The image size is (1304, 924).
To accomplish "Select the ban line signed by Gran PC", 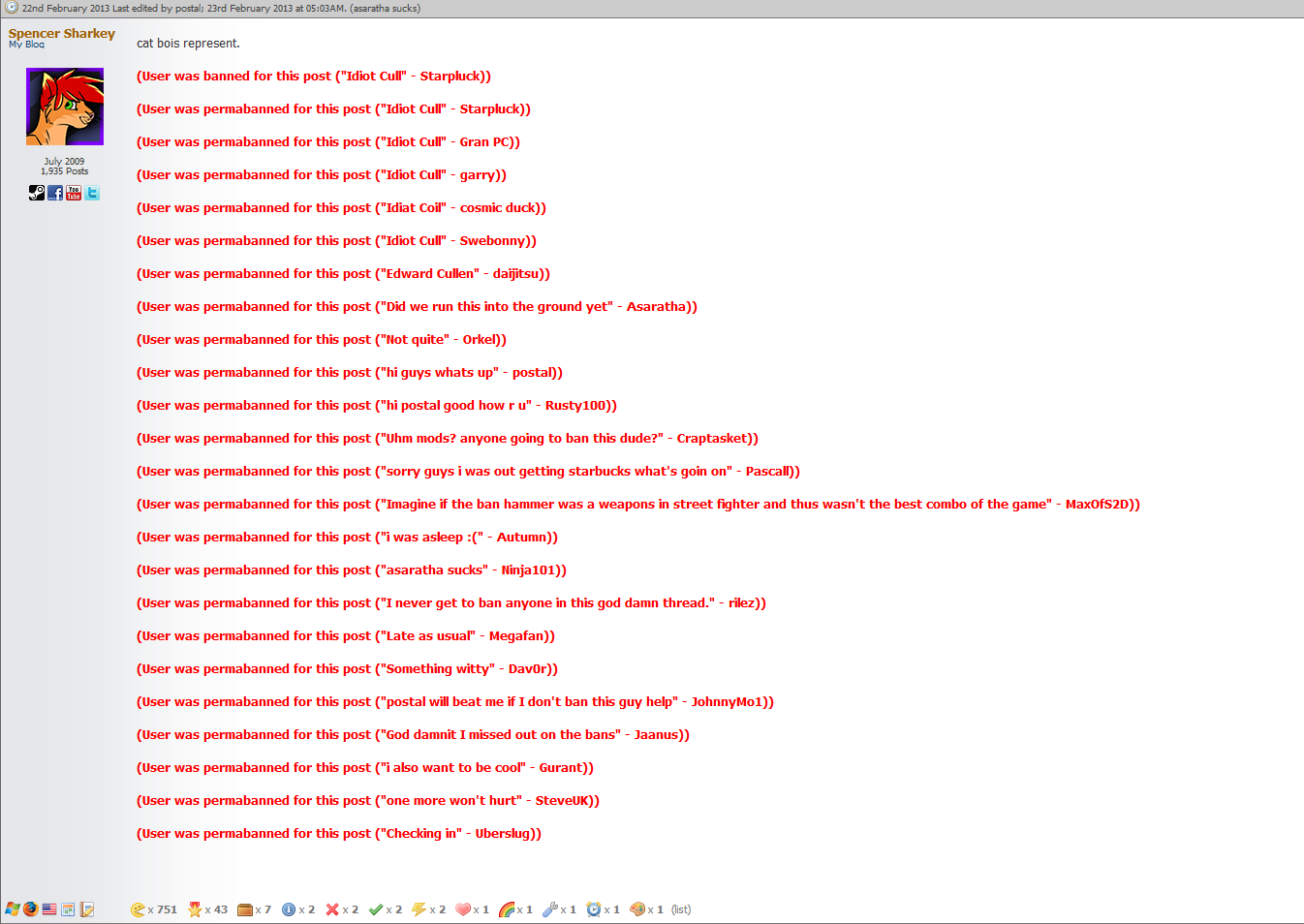I will pos(328,142).
